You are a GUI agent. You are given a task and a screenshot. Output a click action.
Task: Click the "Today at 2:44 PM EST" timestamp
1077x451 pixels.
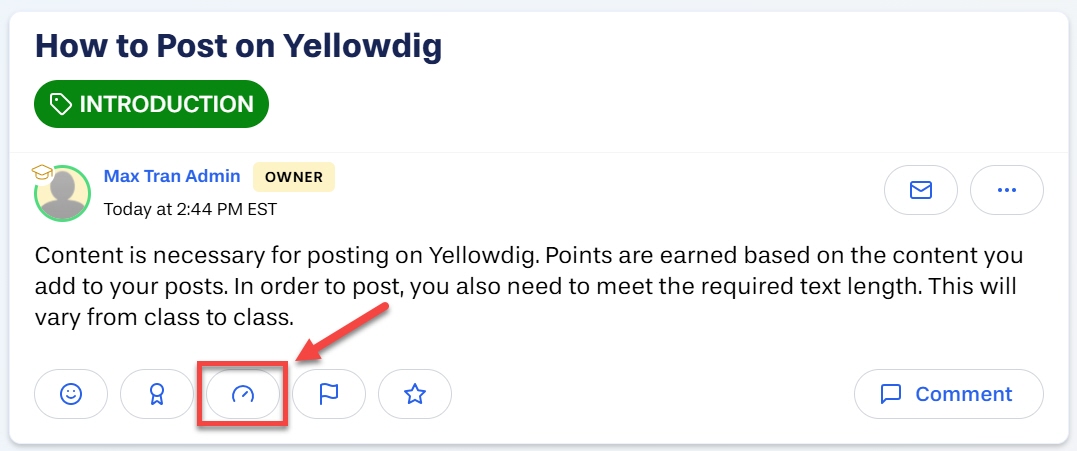tap(190, 209)
